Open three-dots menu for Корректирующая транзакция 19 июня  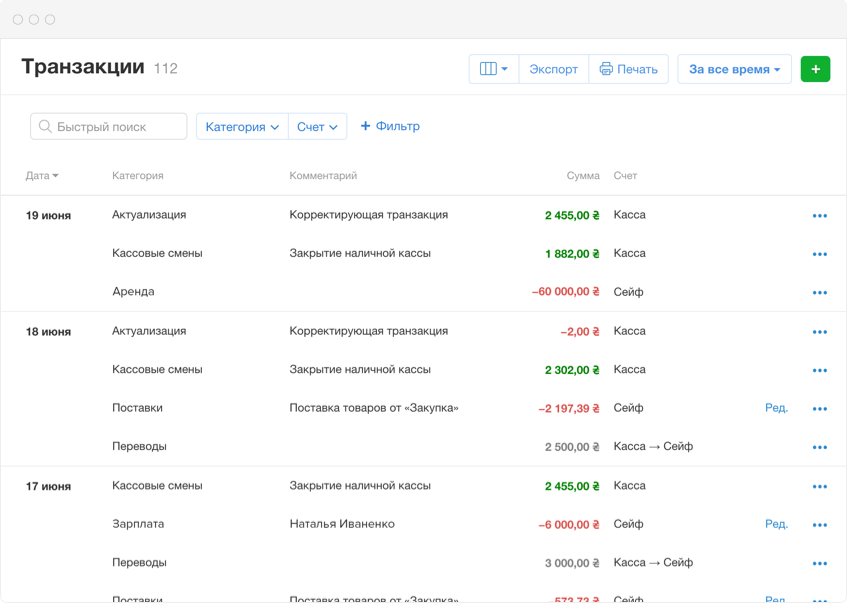(820, 216)
